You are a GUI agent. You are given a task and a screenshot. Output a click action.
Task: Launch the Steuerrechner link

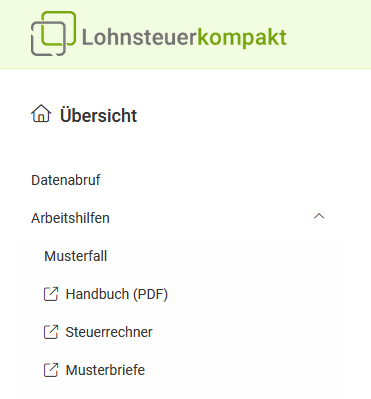coord(109,332)
